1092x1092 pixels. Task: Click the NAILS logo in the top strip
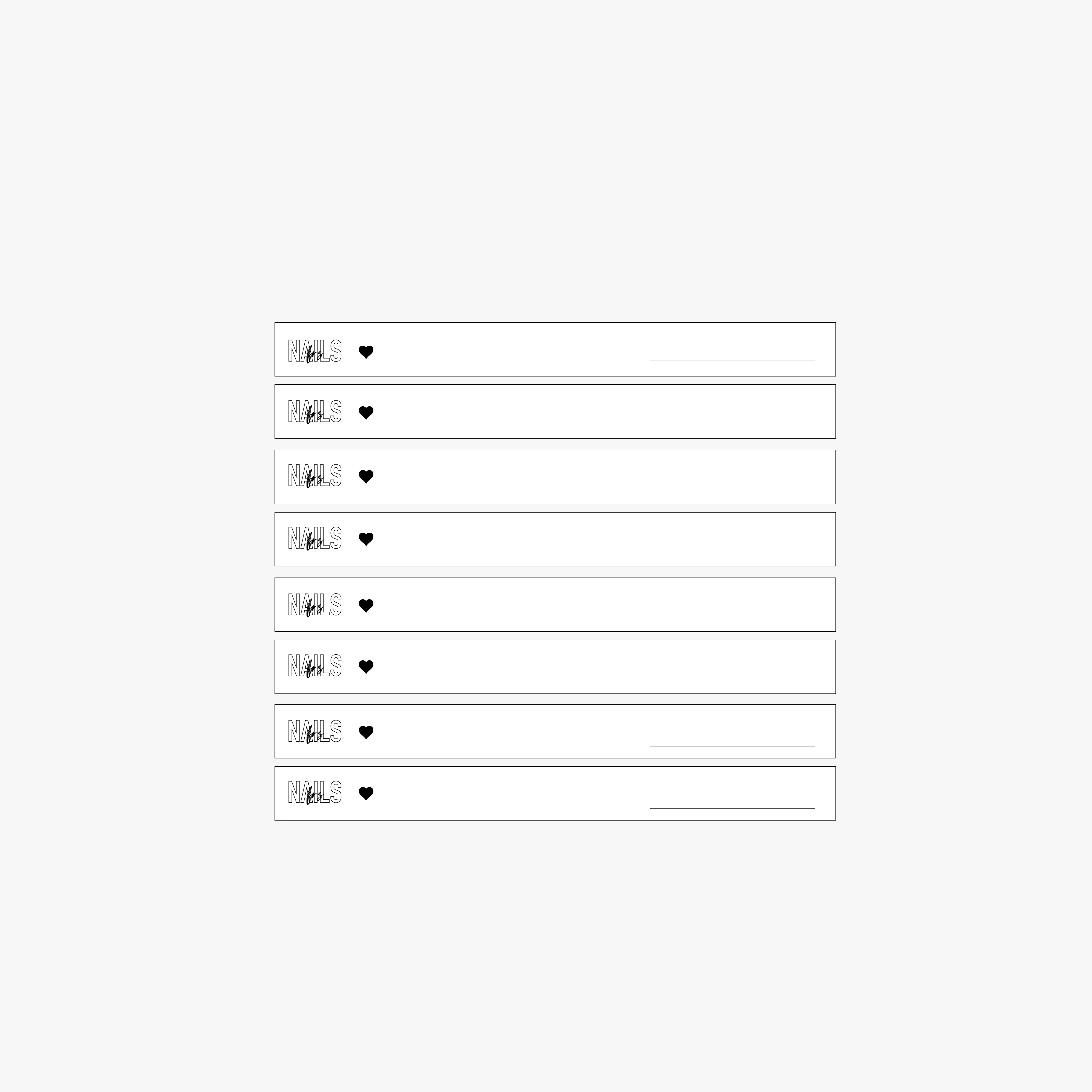click(315, 351)
